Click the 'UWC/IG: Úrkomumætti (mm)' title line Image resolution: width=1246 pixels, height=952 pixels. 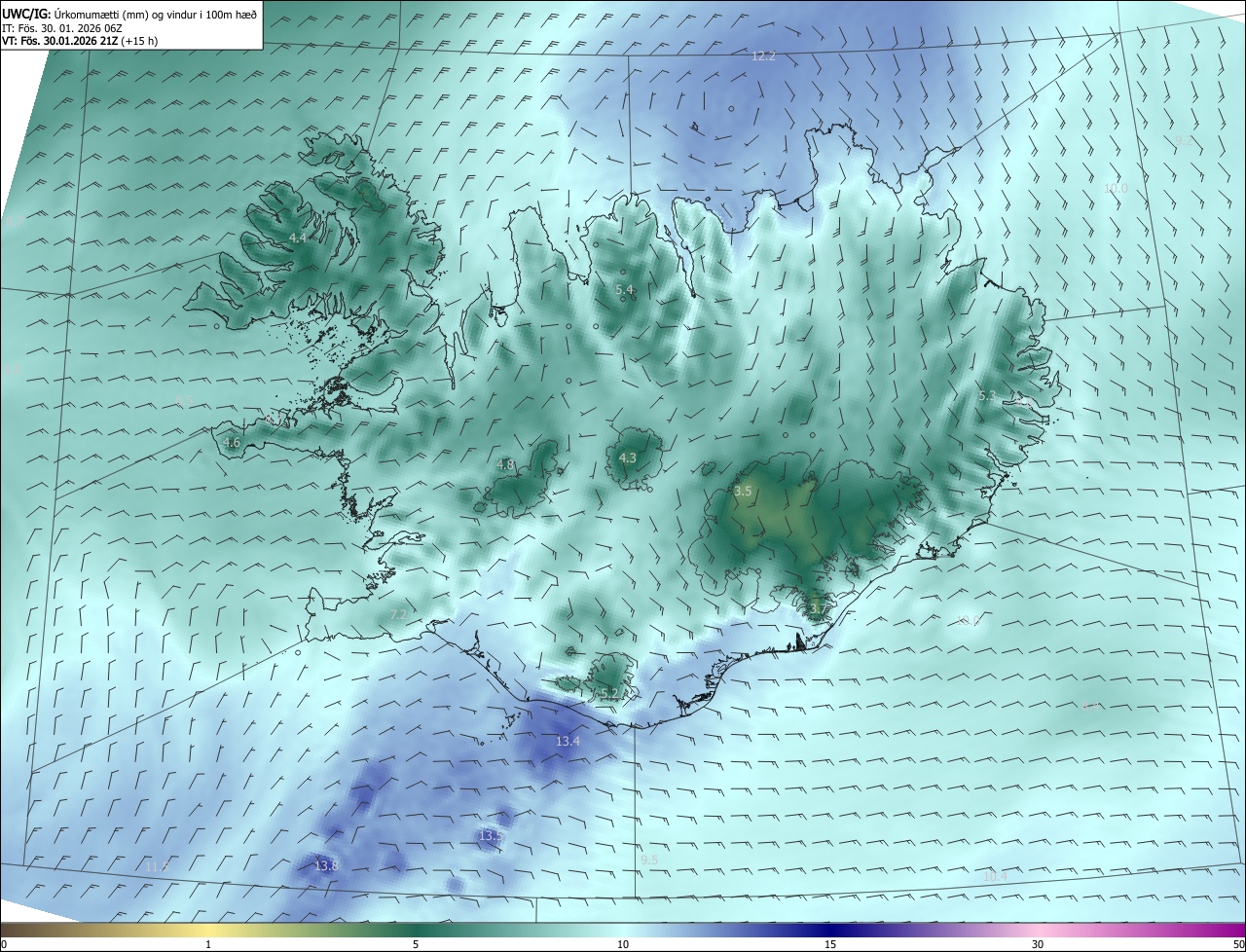click(x=129, y=13)
